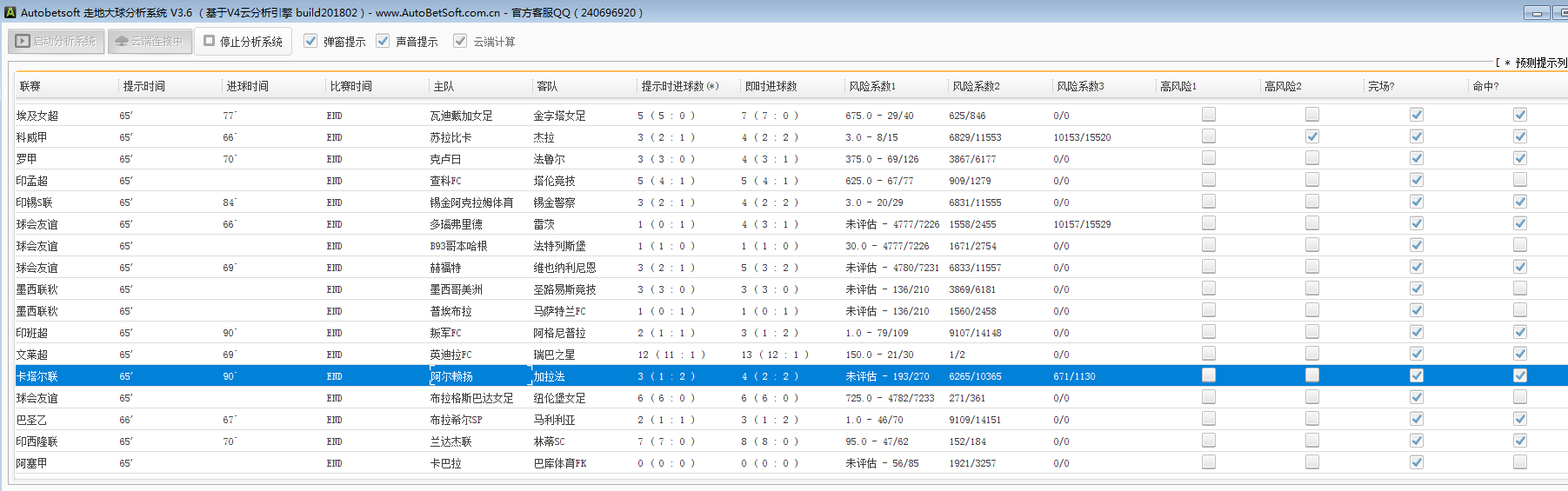The height and width of the screenshot is (491, 1568).
Task: Uncheck 高风险2 in the 科威甲 row
Action: point(1312,136)
